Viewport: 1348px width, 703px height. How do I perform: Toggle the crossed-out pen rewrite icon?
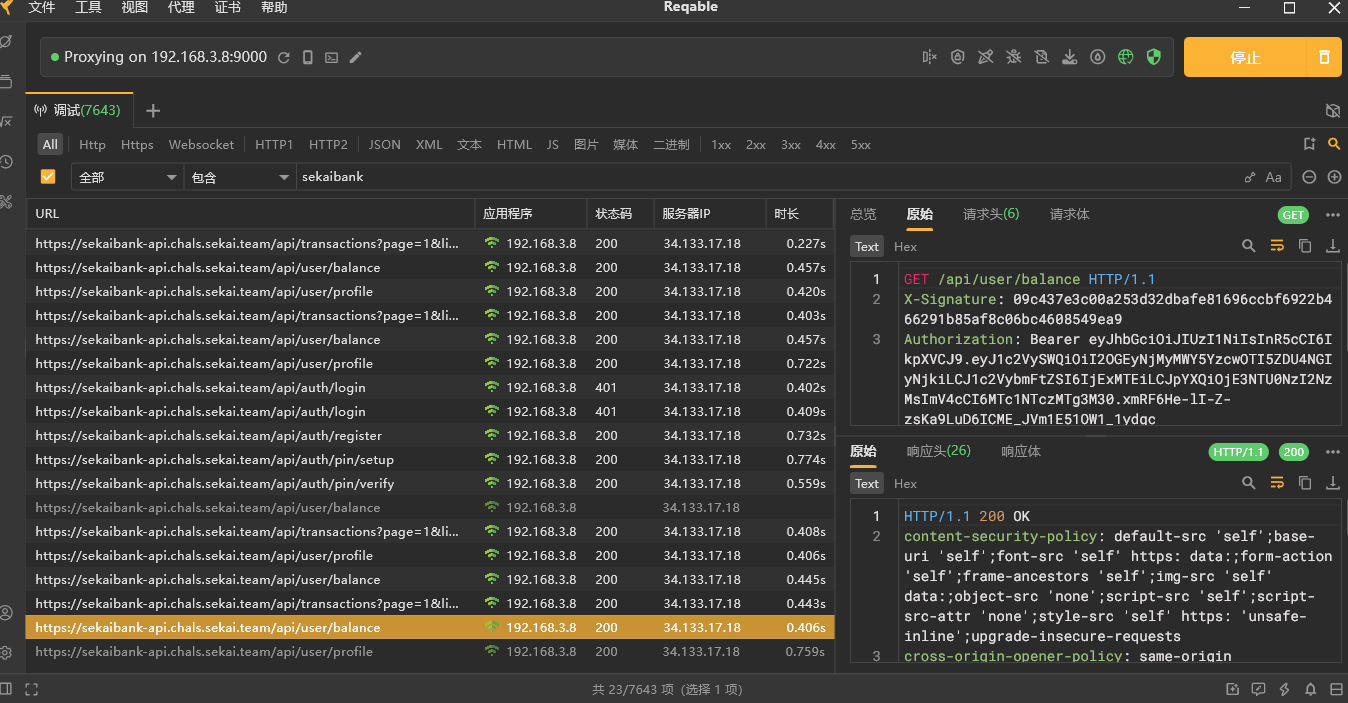(986, 57)
